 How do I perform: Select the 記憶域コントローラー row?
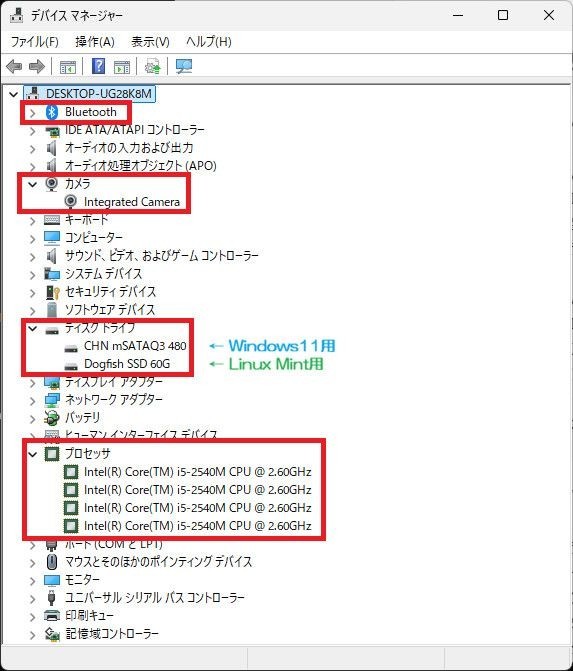pos(112,634)
